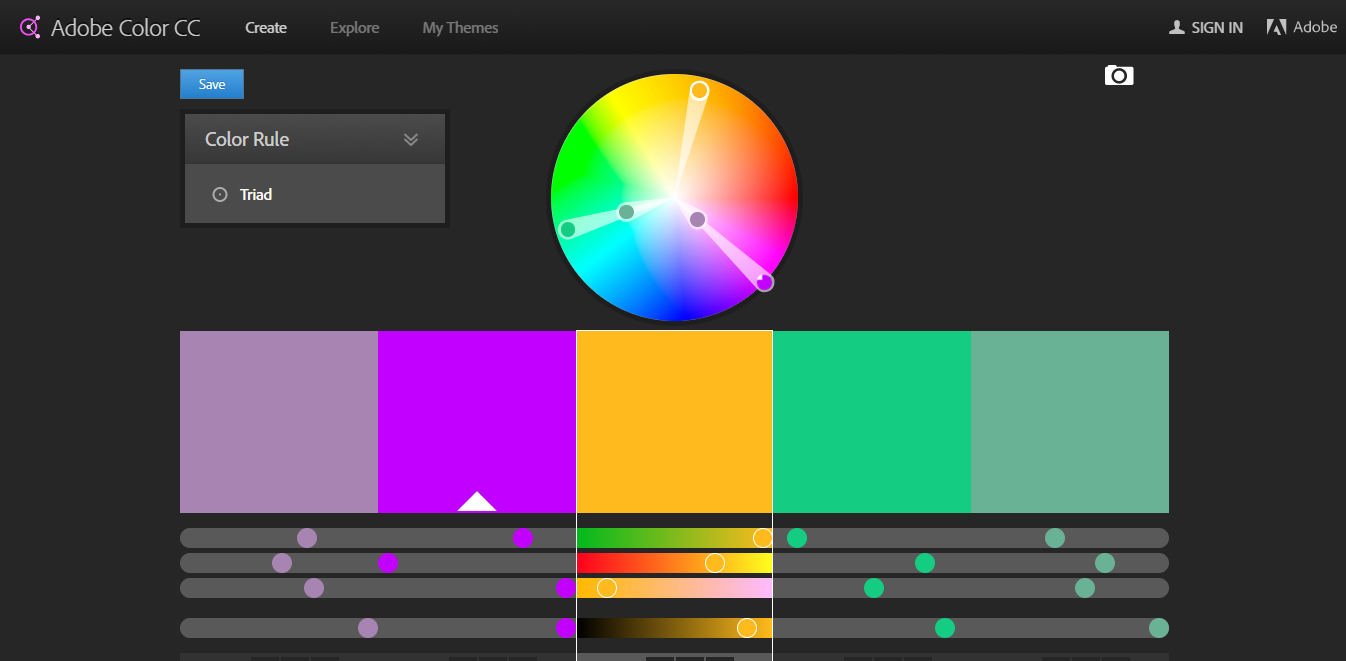Image resolution: width=1346 pixels, height=661 pixels.
Task: Click the Triad rule circle icon
Action: (x=220, y=194)
